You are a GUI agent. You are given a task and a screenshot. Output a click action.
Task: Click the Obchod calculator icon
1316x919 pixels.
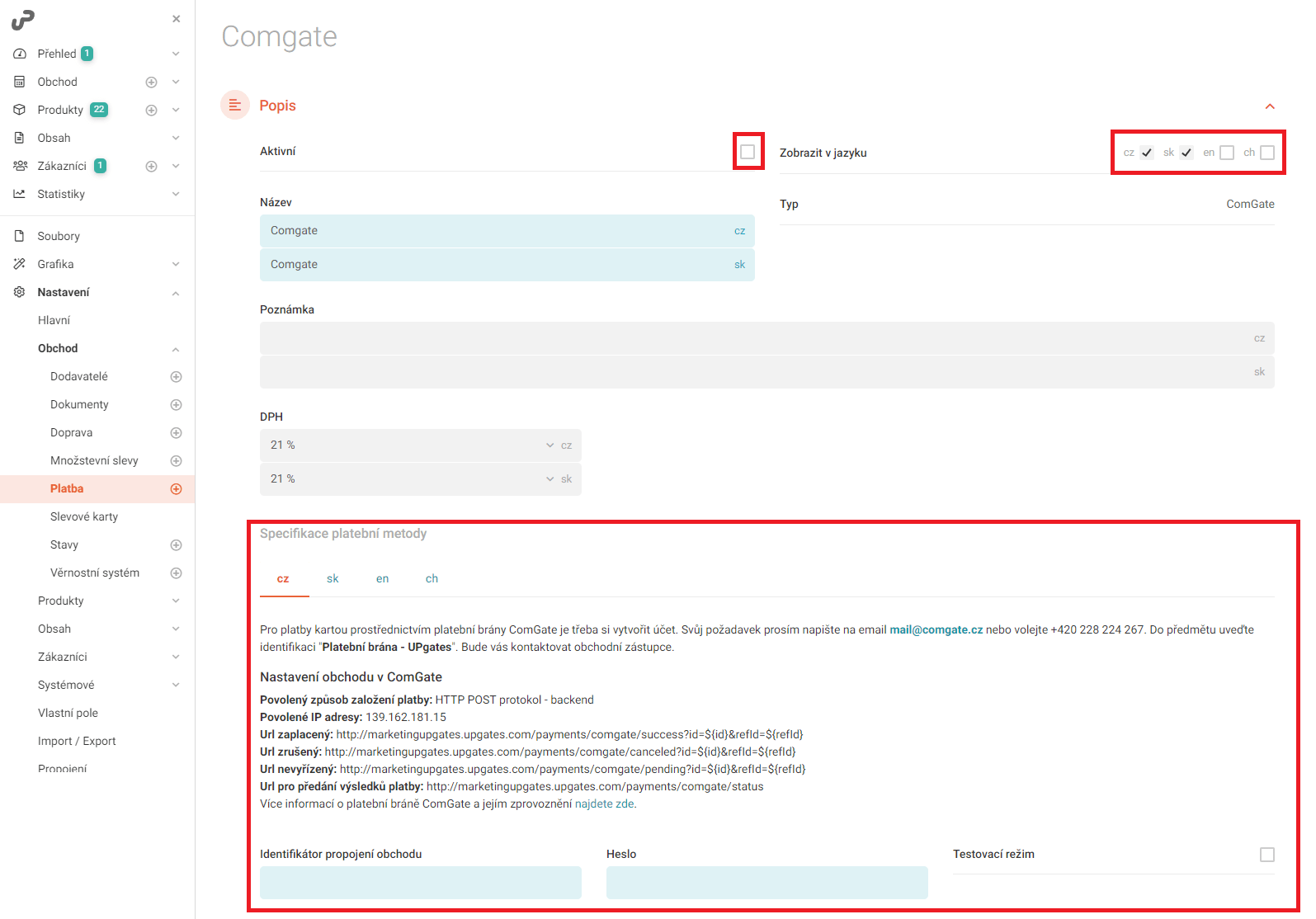[20, 82]
